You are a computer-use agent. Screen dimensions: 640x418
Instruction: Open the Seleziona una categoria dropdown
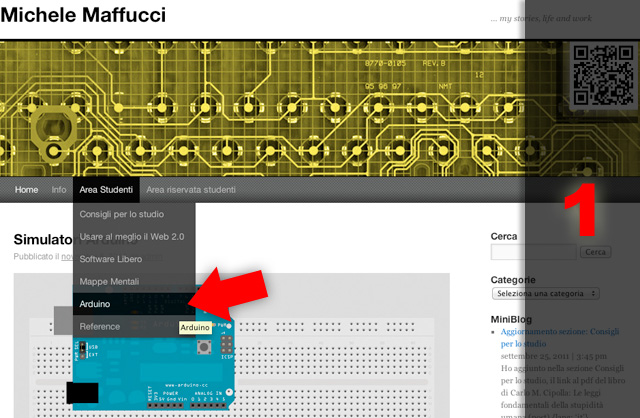545,294
